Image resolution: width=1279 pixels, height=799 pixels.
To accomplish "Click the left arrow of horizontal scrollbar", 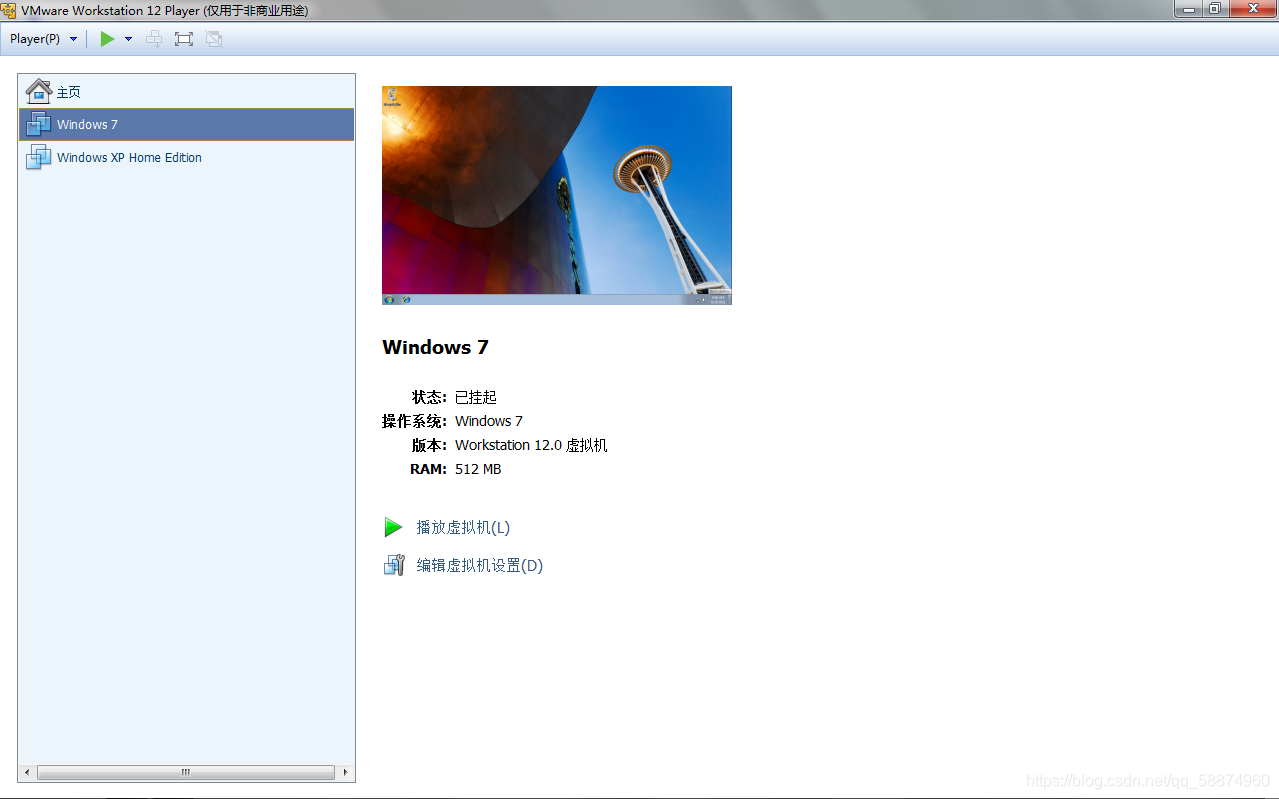I will (x=27, y=773).
